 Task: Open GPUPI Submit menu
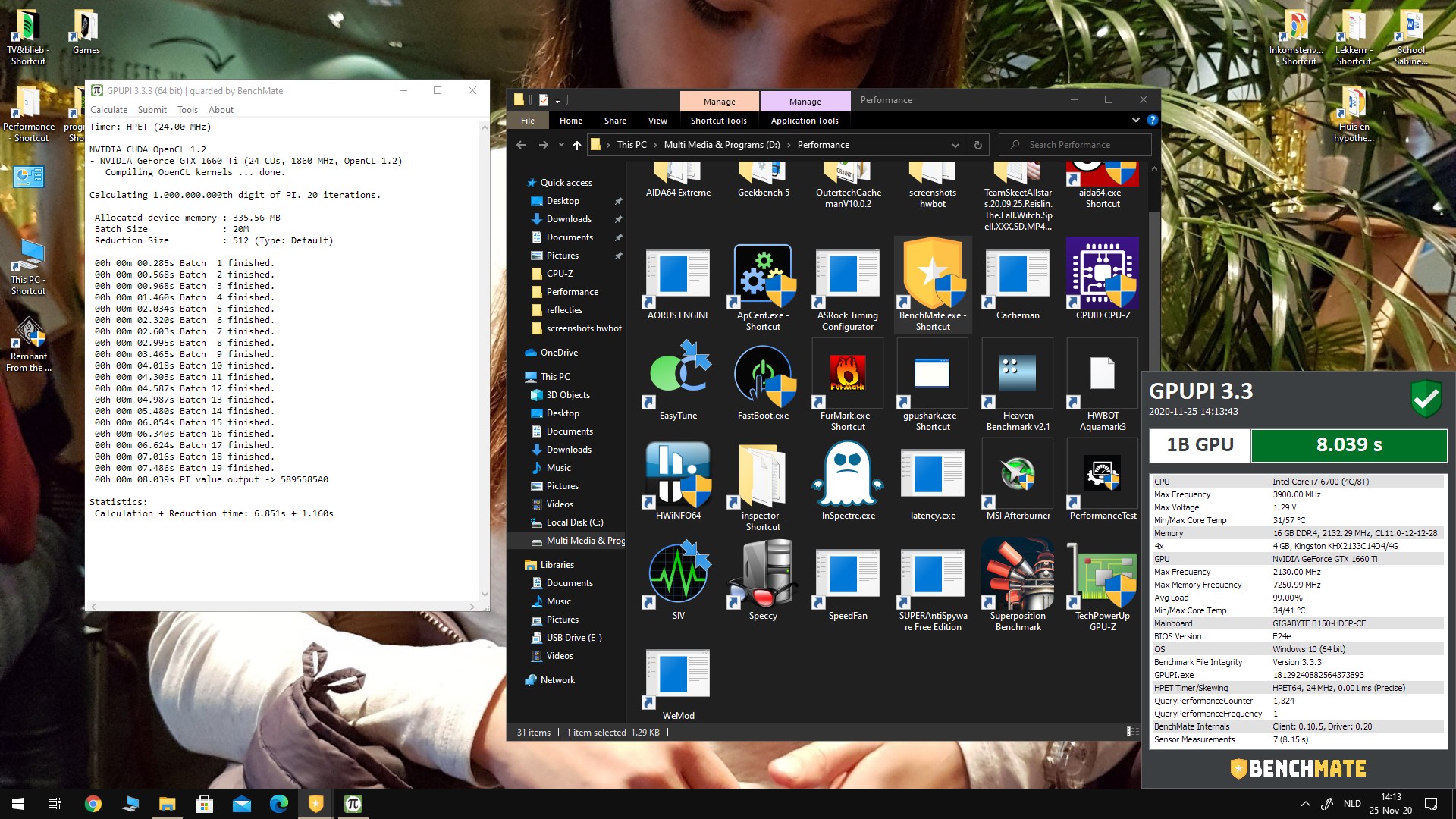click(x=152, y=110)
